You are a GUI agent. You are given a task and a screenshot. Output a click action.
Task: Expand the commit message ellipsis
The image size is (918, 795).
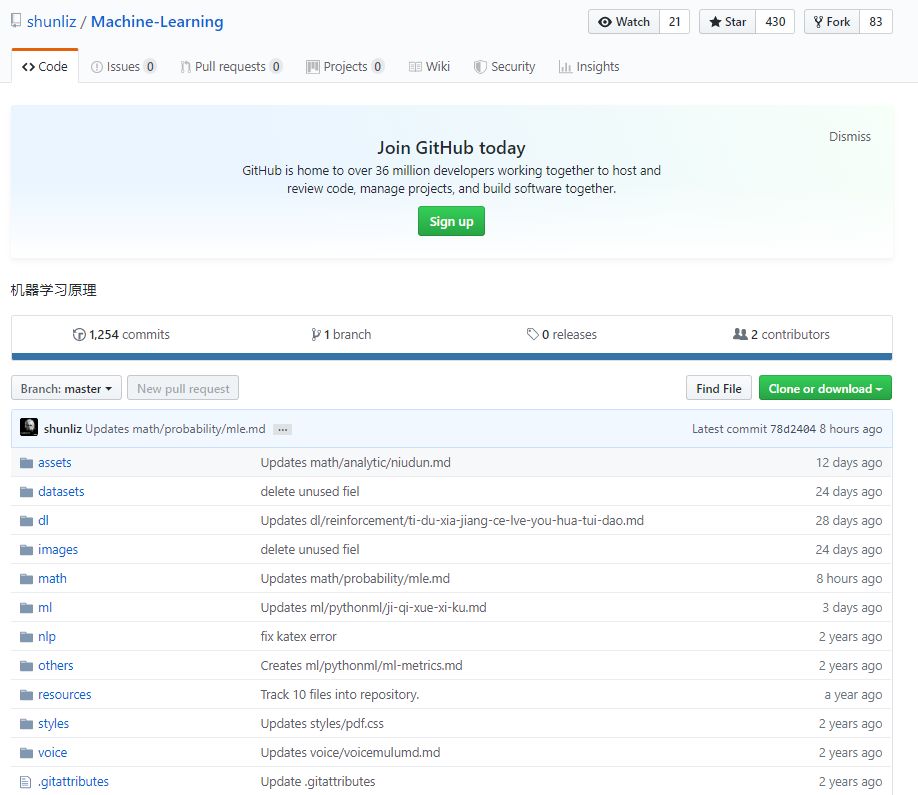283,430
